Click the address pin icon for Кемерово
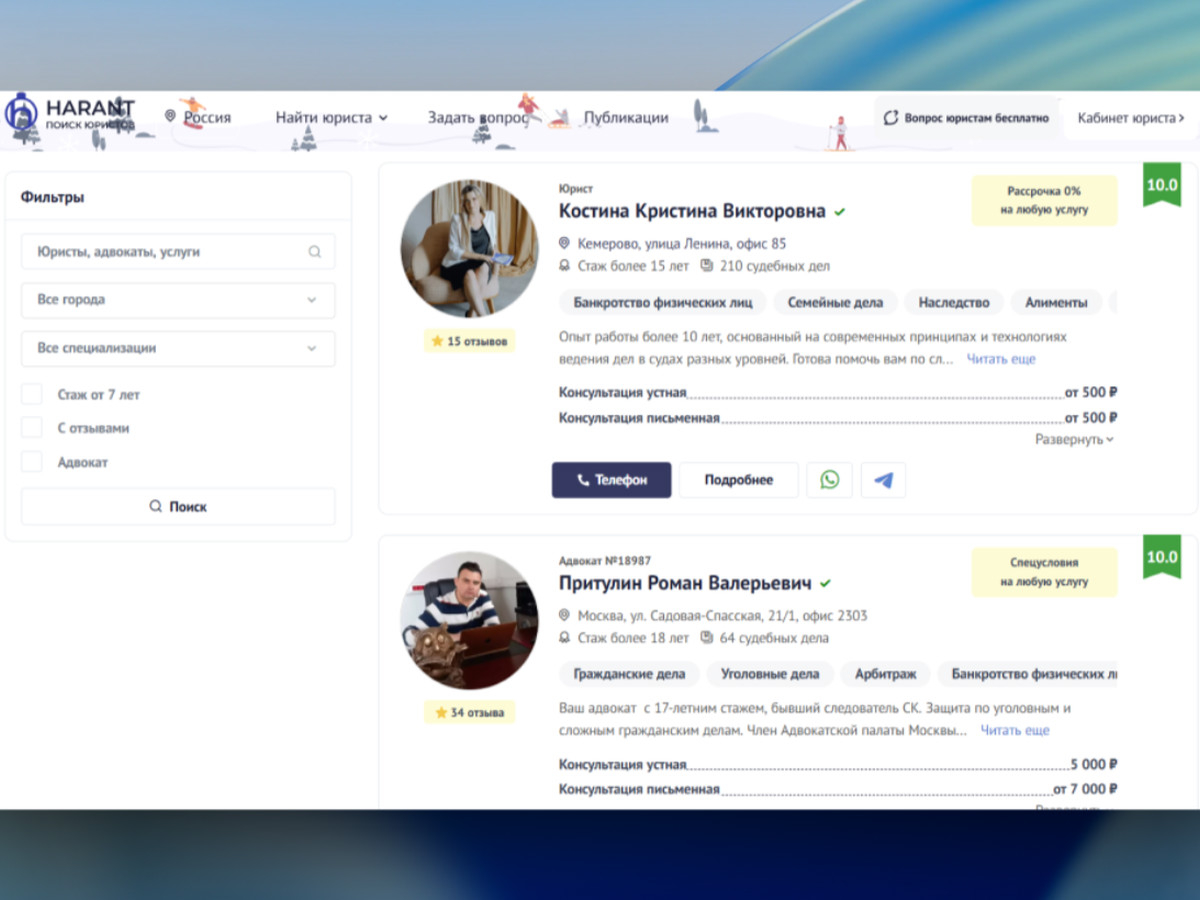Screen dimensions: 1200x900 (564, 243)
